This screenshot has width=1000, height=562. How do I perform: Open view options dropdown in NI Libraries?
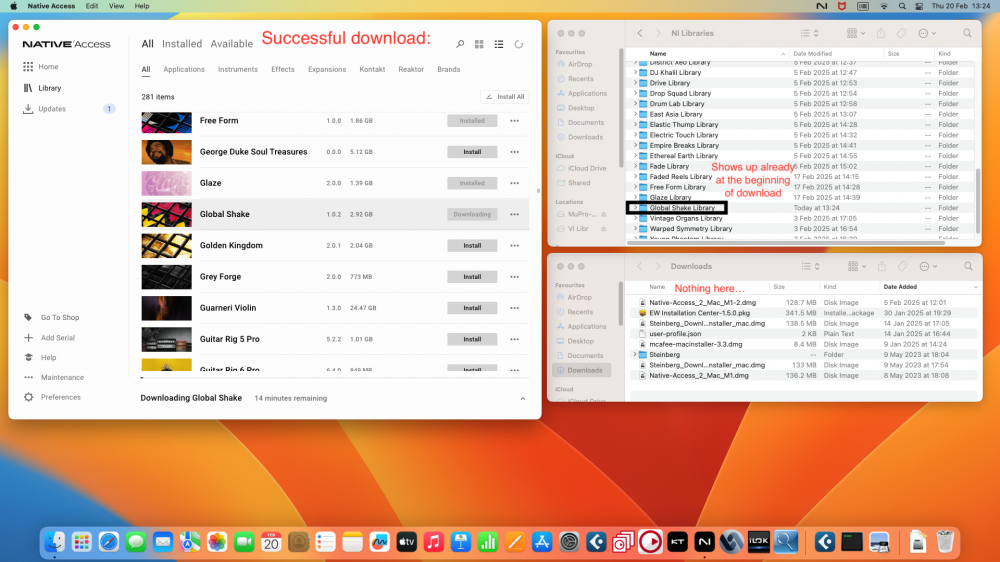click(x=809, y=33)
